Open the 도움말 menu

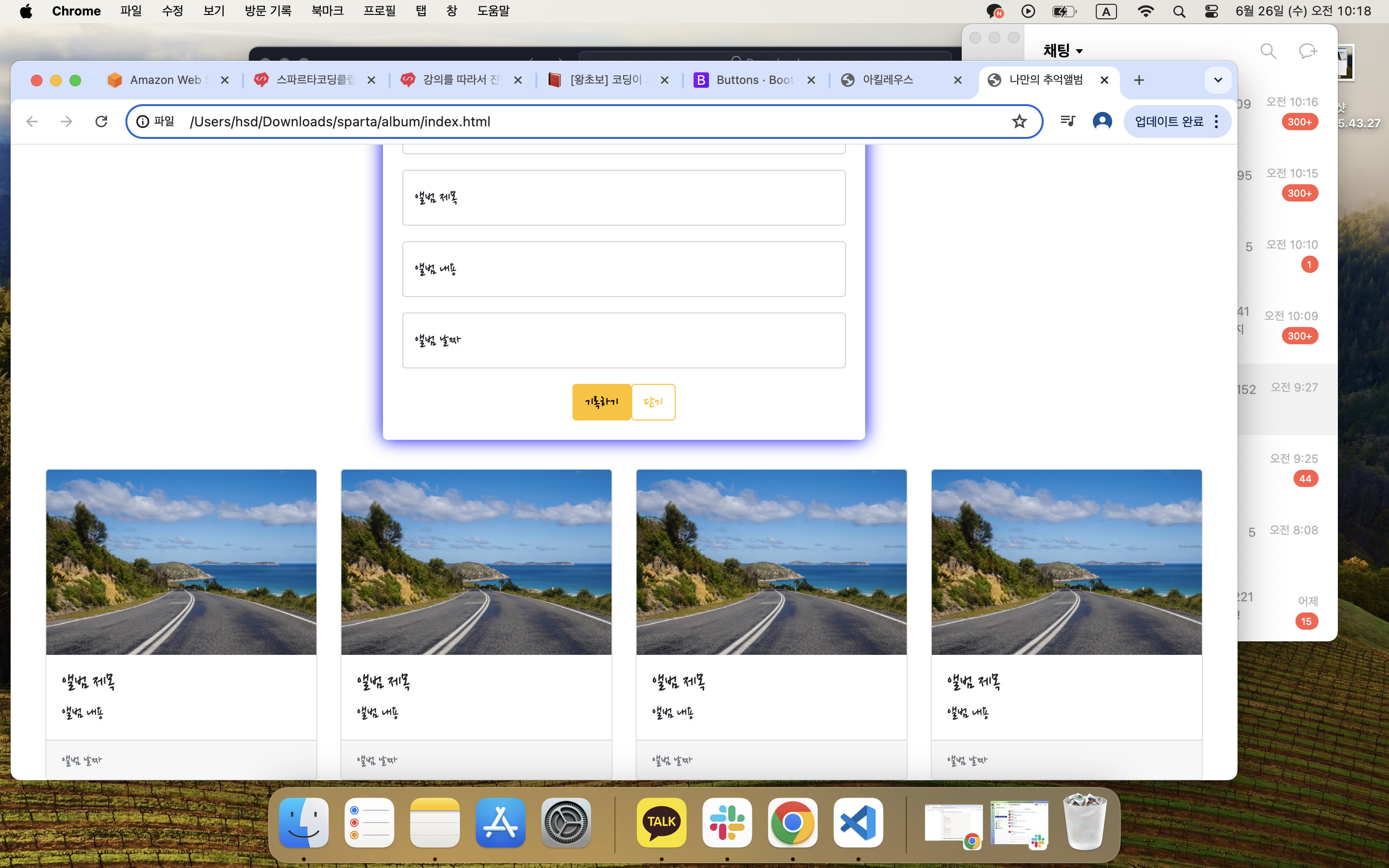(x=493, y=12)
